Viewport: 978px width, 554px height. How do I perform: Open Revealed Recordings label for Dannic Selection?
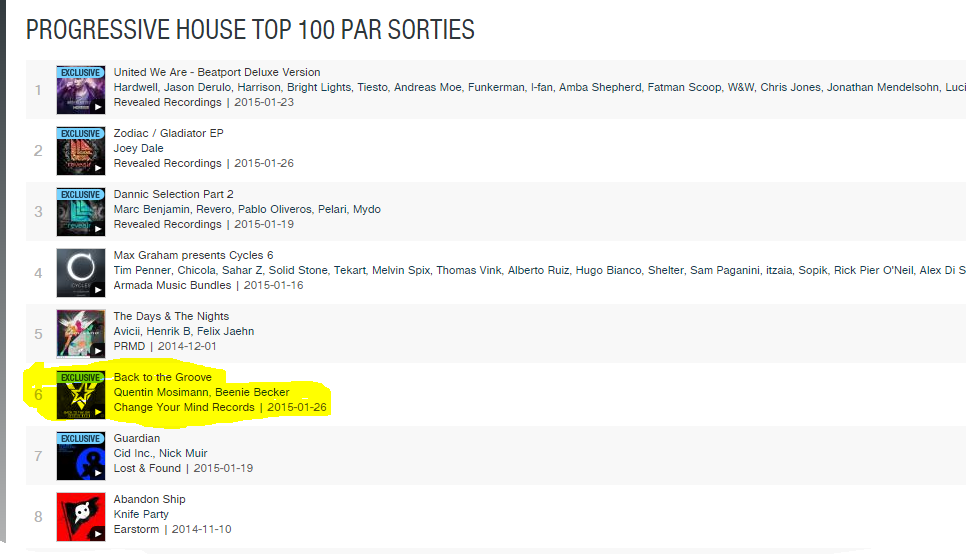click(167, 225)
